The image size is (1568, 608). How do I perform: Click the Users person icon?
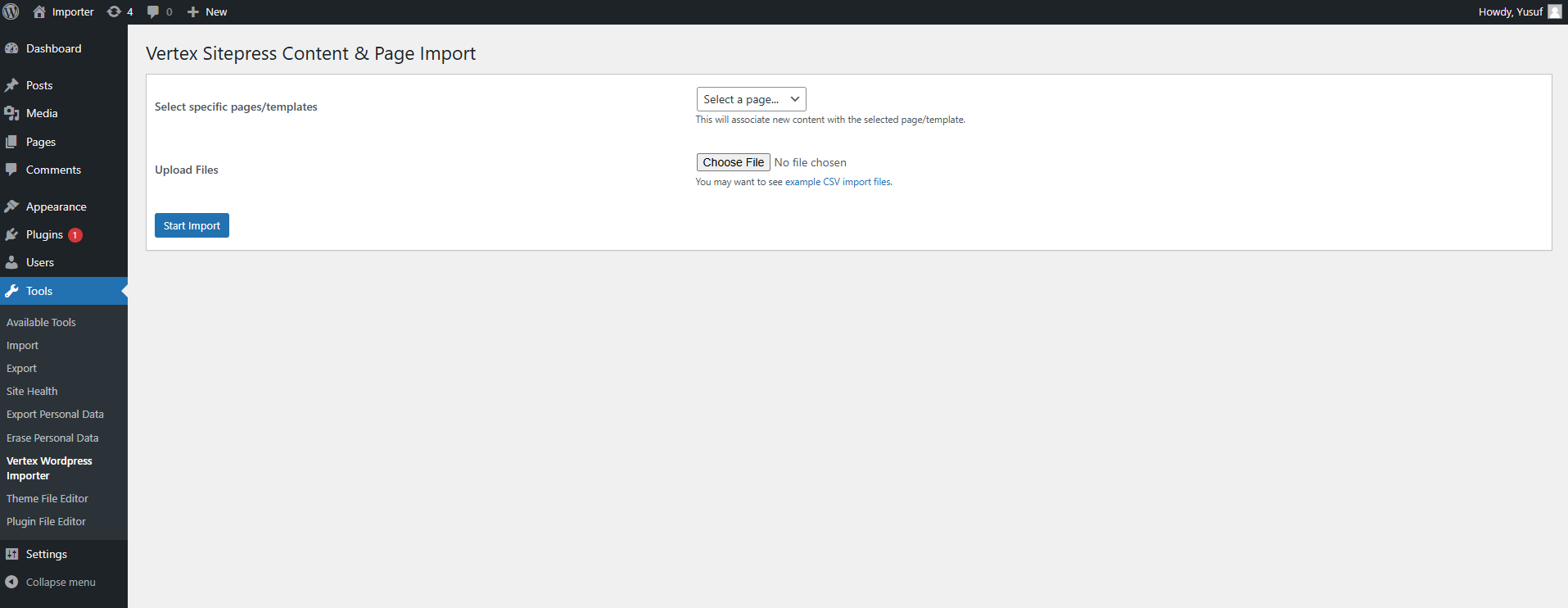point(11,262)
